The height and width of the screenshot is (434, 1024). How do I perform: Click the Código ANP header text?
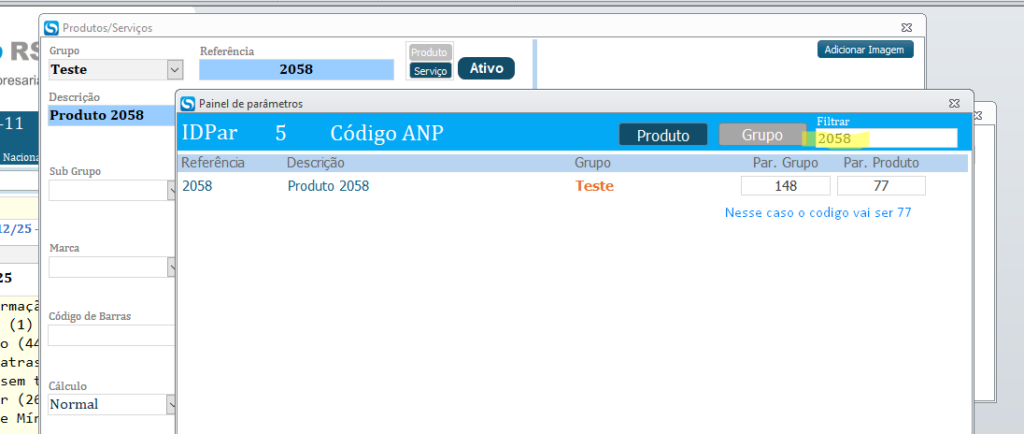tap(387, 133)
